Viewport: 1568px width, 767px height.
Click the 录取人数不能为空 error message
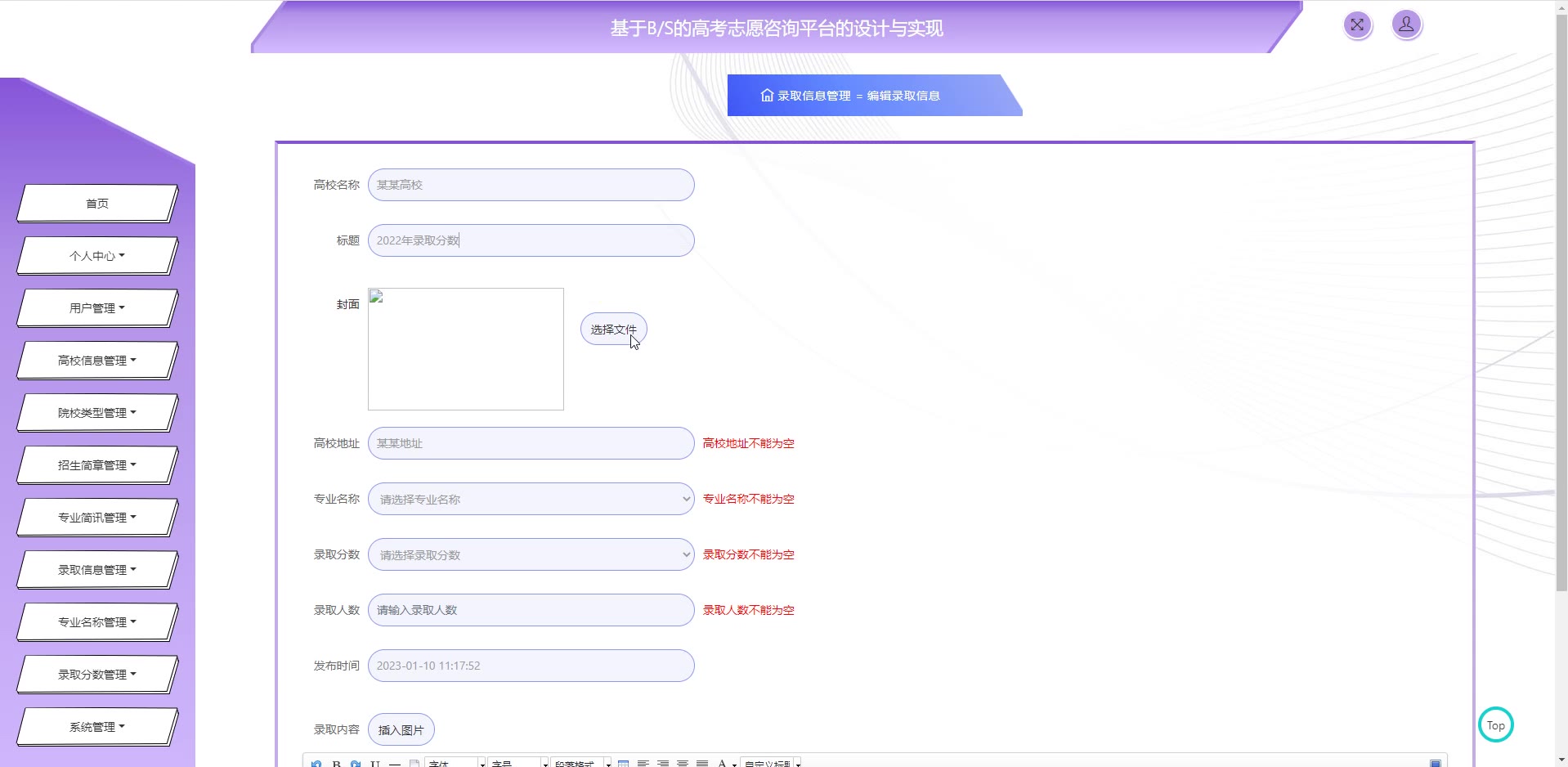749,610
